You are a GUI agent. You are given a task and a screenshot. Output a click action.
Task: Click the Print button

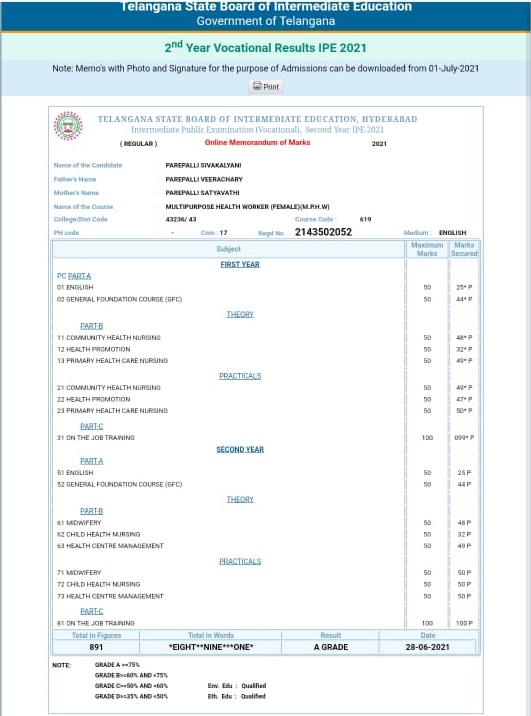pyautogui.click(x=266, y=86)
